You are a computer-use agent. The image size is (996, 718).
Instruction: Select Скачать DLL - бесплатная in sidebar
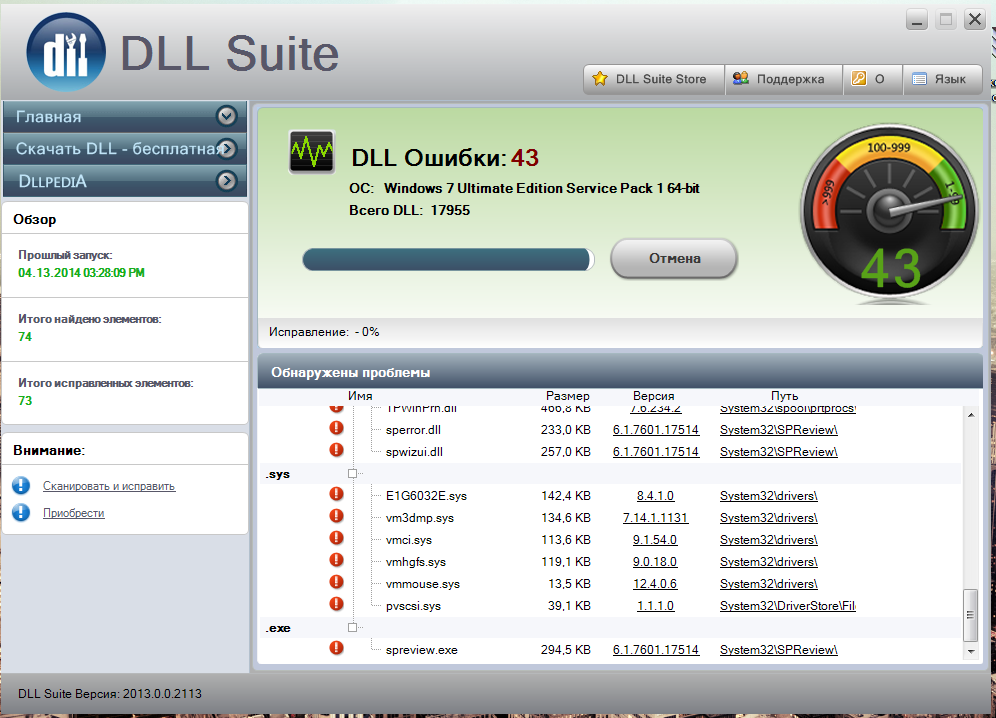click(x=124, y=149)
